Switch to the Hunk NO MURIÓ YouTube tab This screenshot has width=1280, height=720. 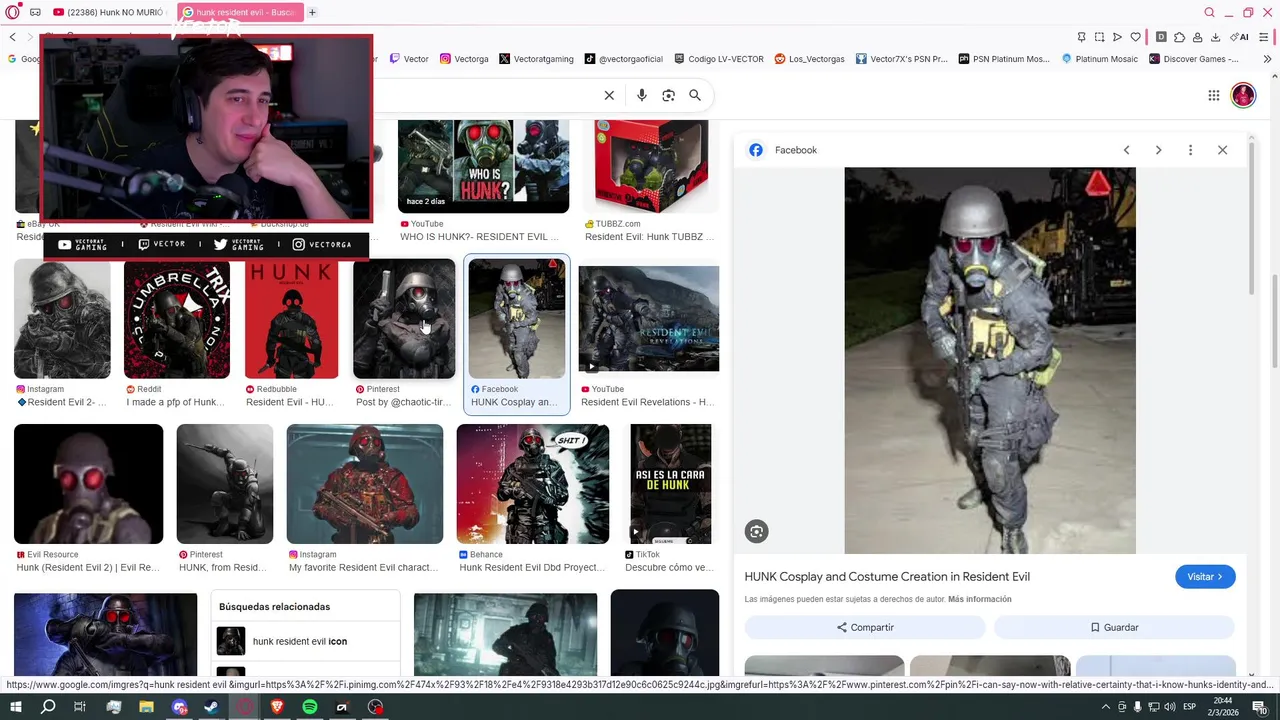pos(108,12)
